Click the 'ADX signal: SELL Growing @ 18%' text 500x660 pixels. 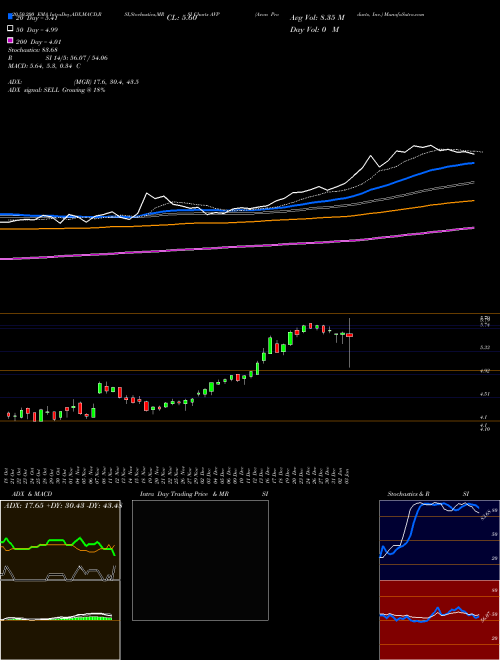tap(56, 90)
